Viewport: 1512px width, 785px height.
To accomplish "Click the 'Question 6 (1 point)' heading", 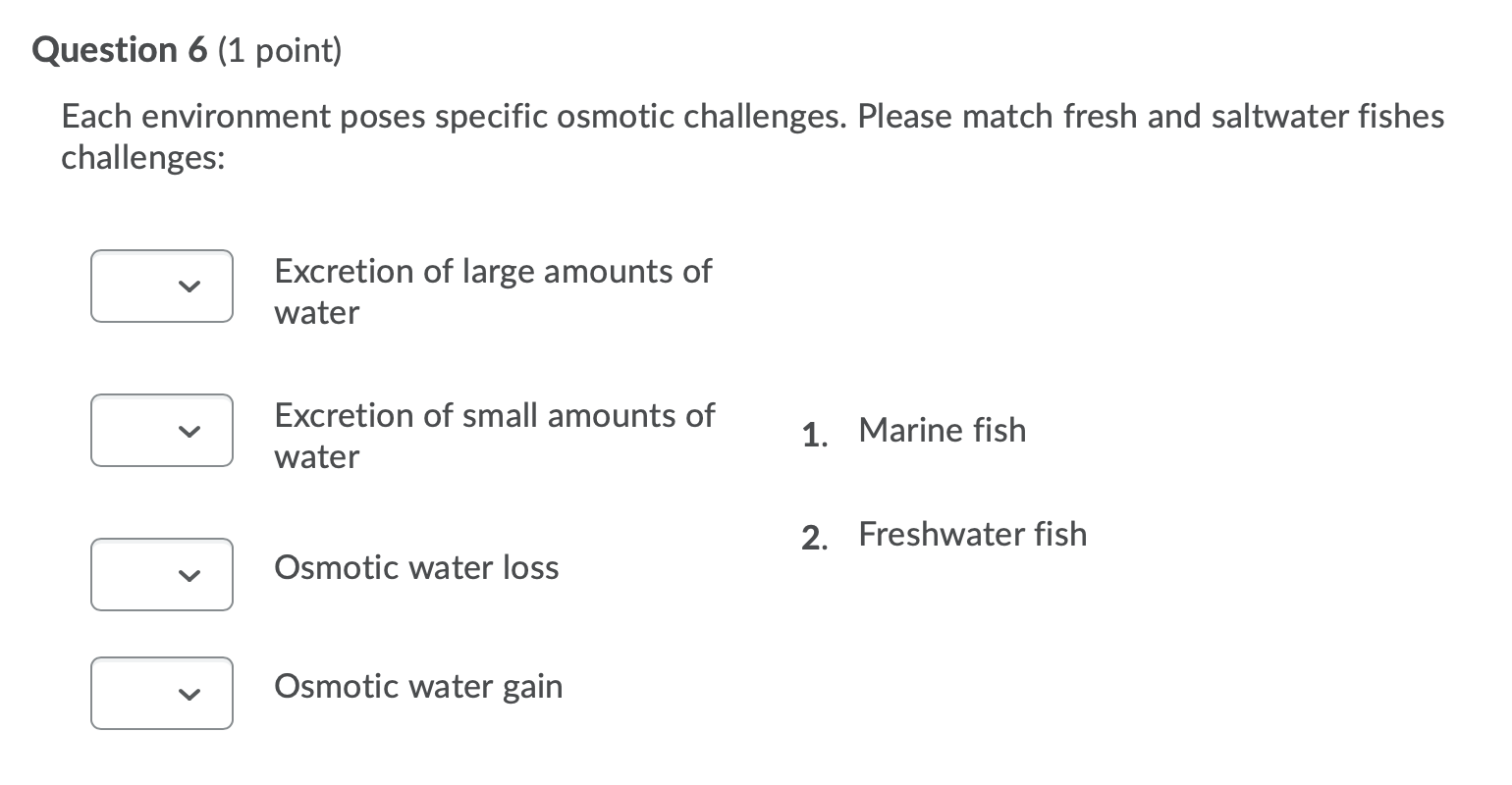I will [x=187, y=49].
